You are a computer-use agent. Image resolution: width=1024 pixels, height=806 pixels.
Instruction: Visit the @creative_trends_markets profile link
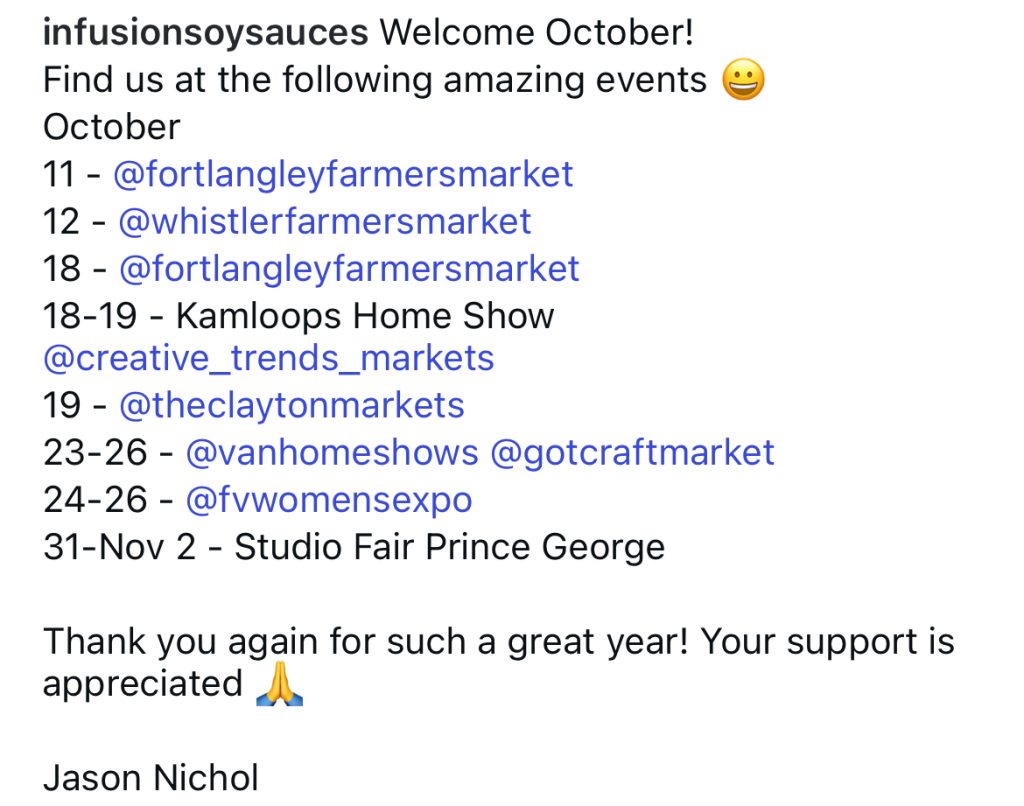coord(268,358)
